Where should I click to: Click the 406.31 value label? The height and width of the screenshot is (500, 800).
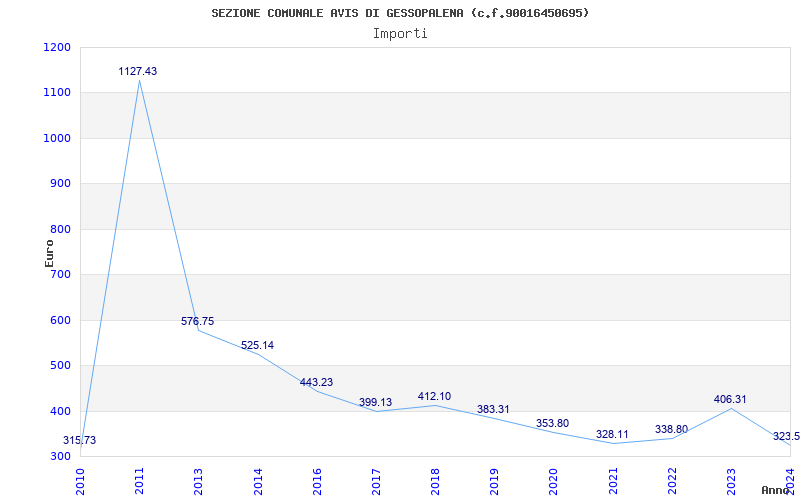(x=730, y=399)
